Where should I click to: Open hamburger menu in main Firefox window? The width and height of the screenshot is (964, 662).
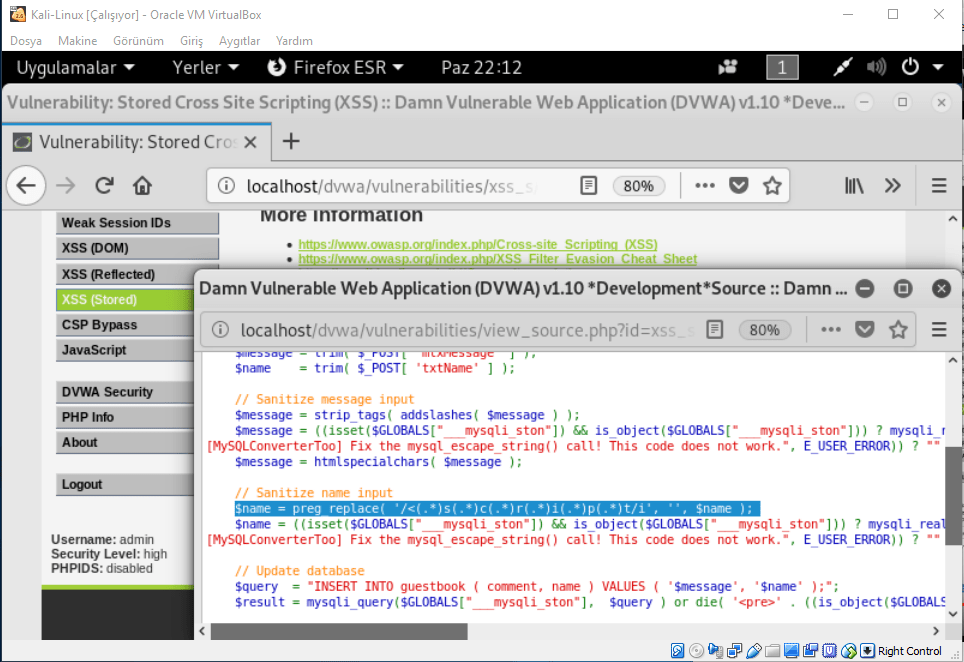[938, 186]
